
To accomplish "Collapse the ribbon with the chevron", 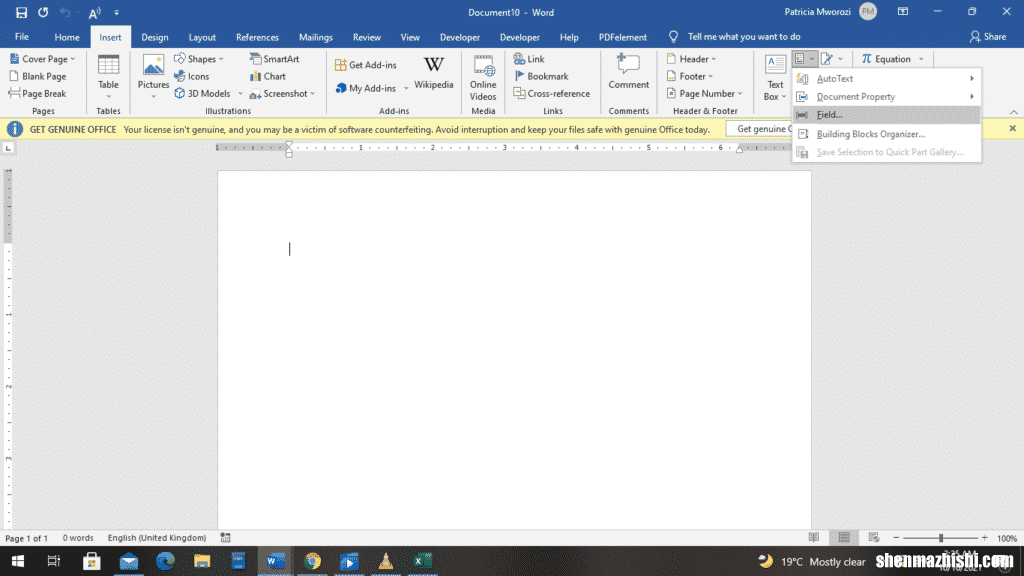I will tap(1013, 112).
